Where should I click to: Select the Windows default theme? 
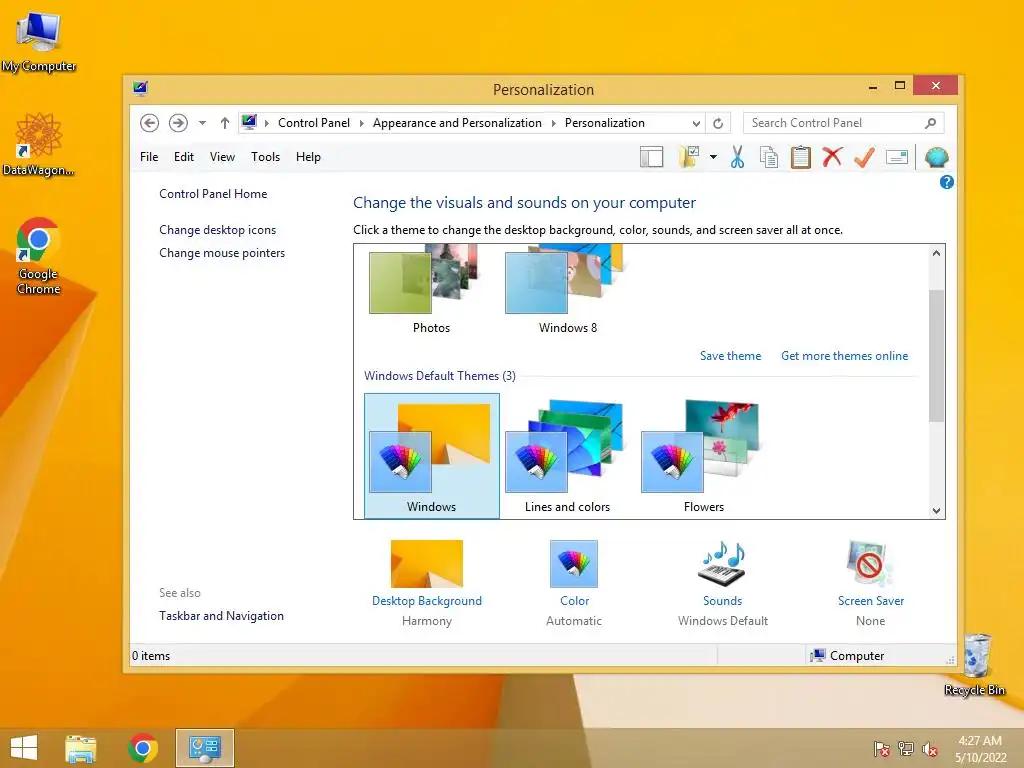coord(432,456)
